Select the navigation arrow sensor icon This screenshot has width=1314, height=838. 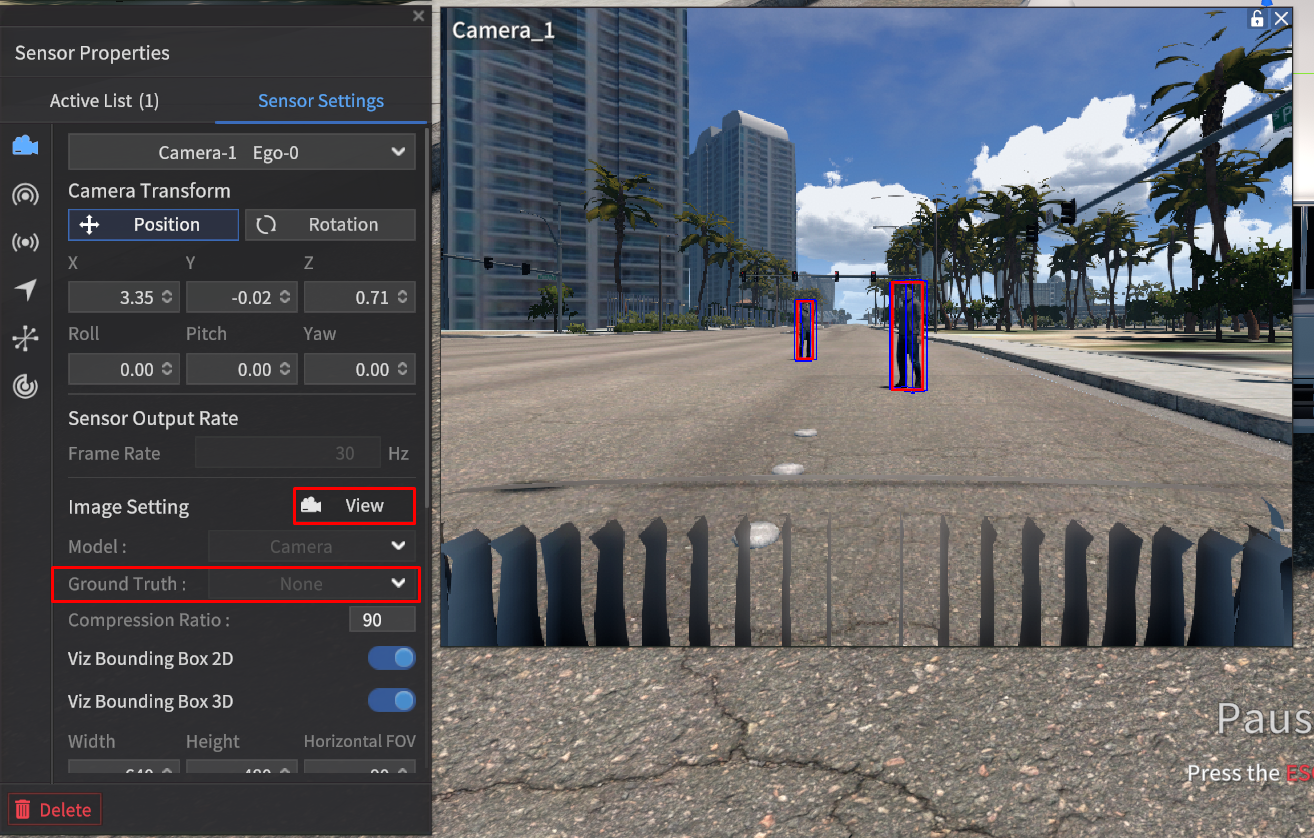(25, 290)
